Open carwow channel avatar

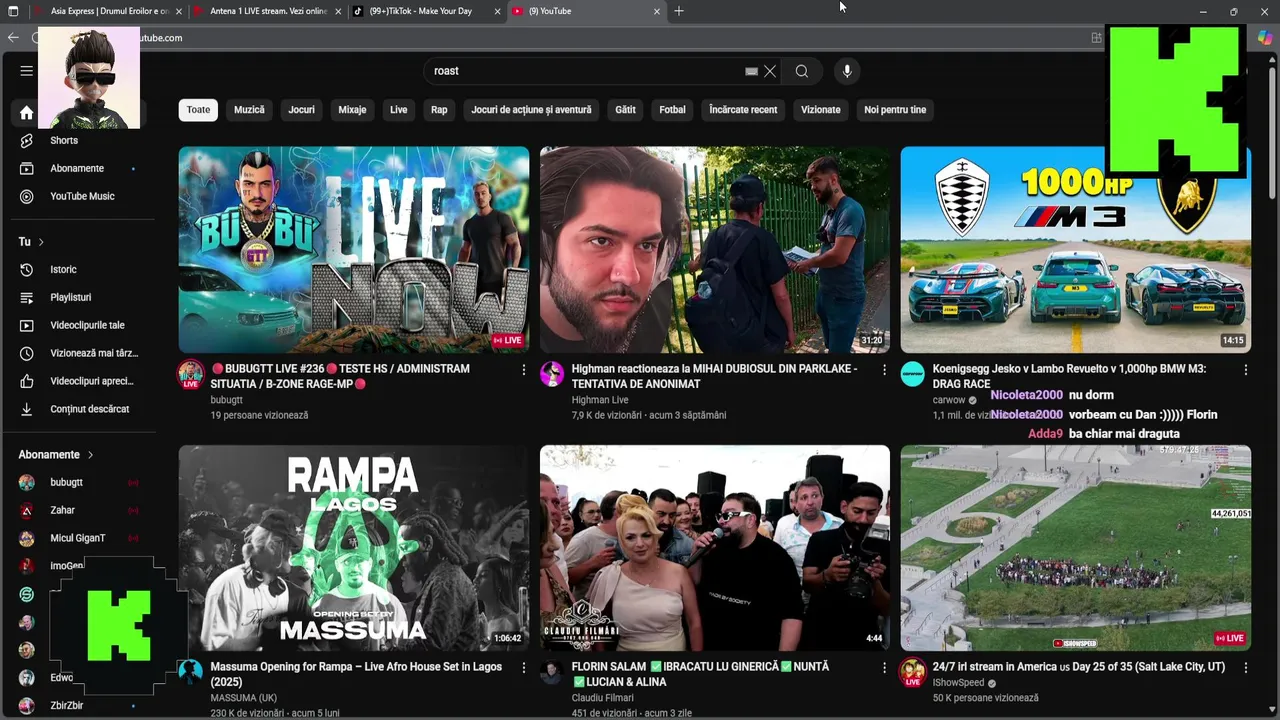[912, 374]
